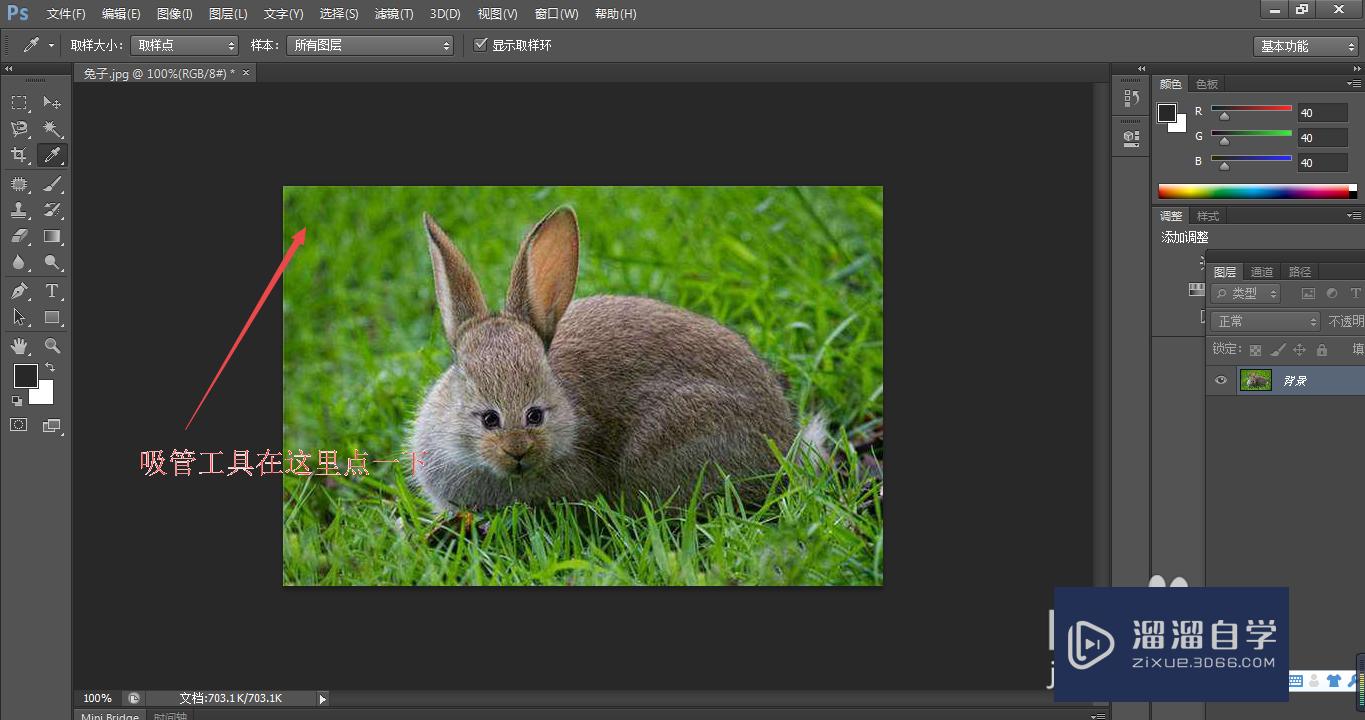
Task: Select the Horizontal Type tool
Action: pyautogui.click(x=52, y=291)
